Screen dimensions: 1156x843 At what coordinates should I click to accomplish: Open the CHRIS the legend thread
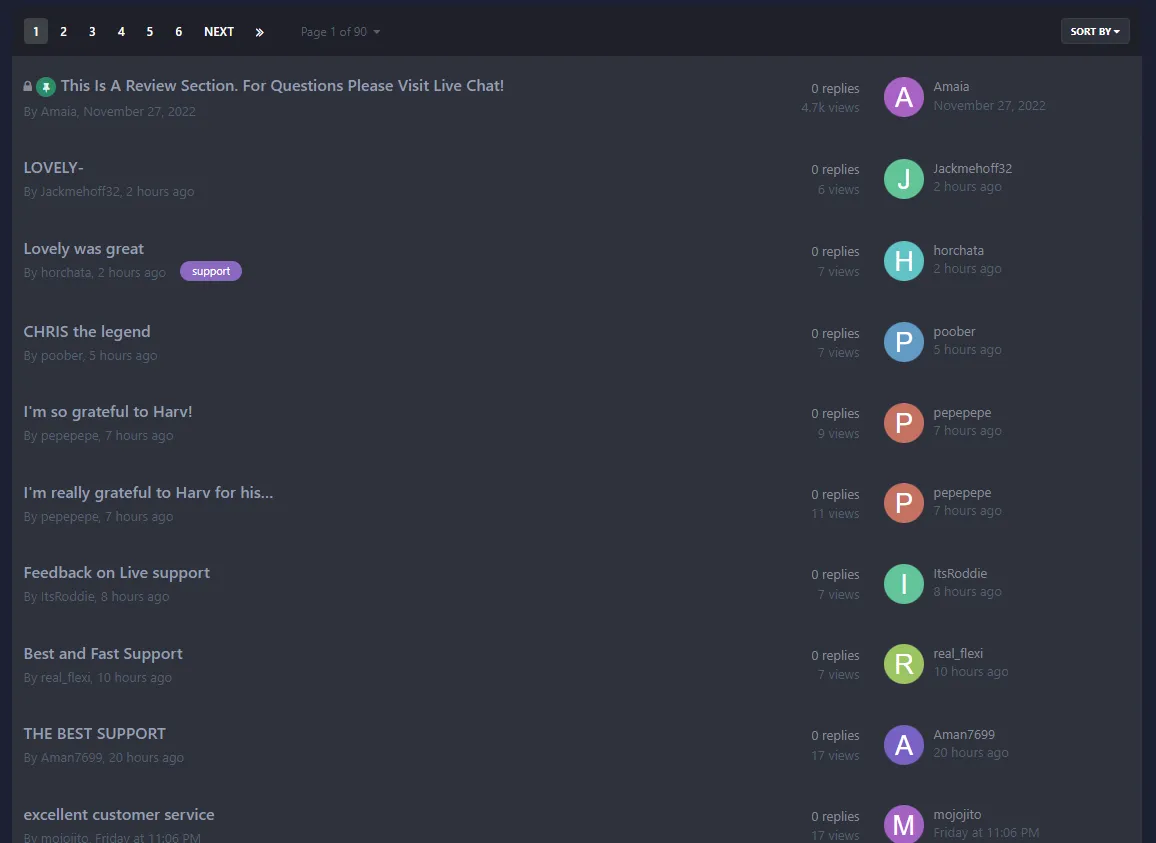[87, 331]
